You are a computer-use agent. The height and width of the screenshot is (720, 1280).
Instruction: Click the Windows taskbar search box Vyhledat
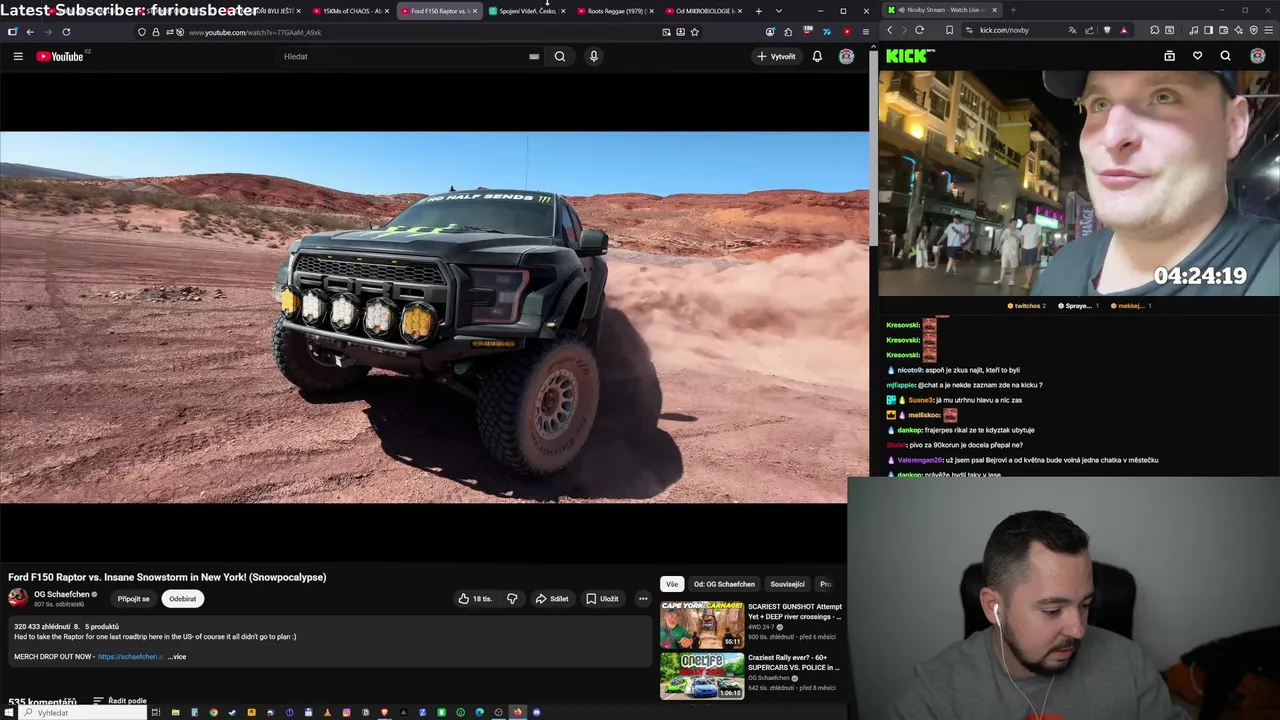(82, 712)
